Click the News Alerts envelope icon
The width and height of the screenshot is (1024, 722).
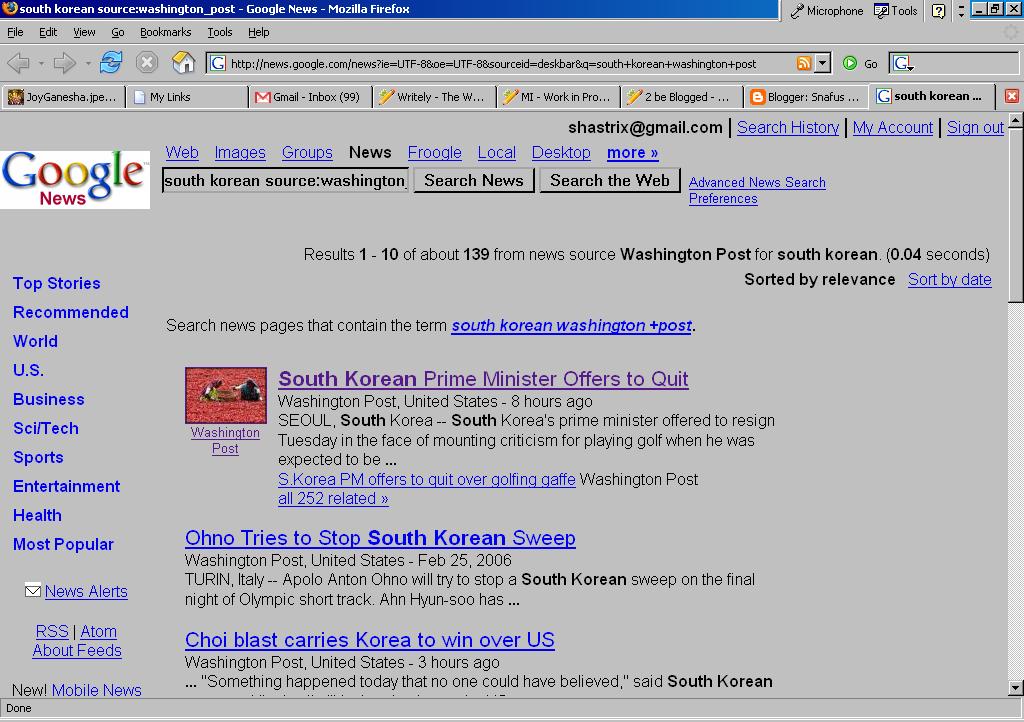(x=33, y=590)
